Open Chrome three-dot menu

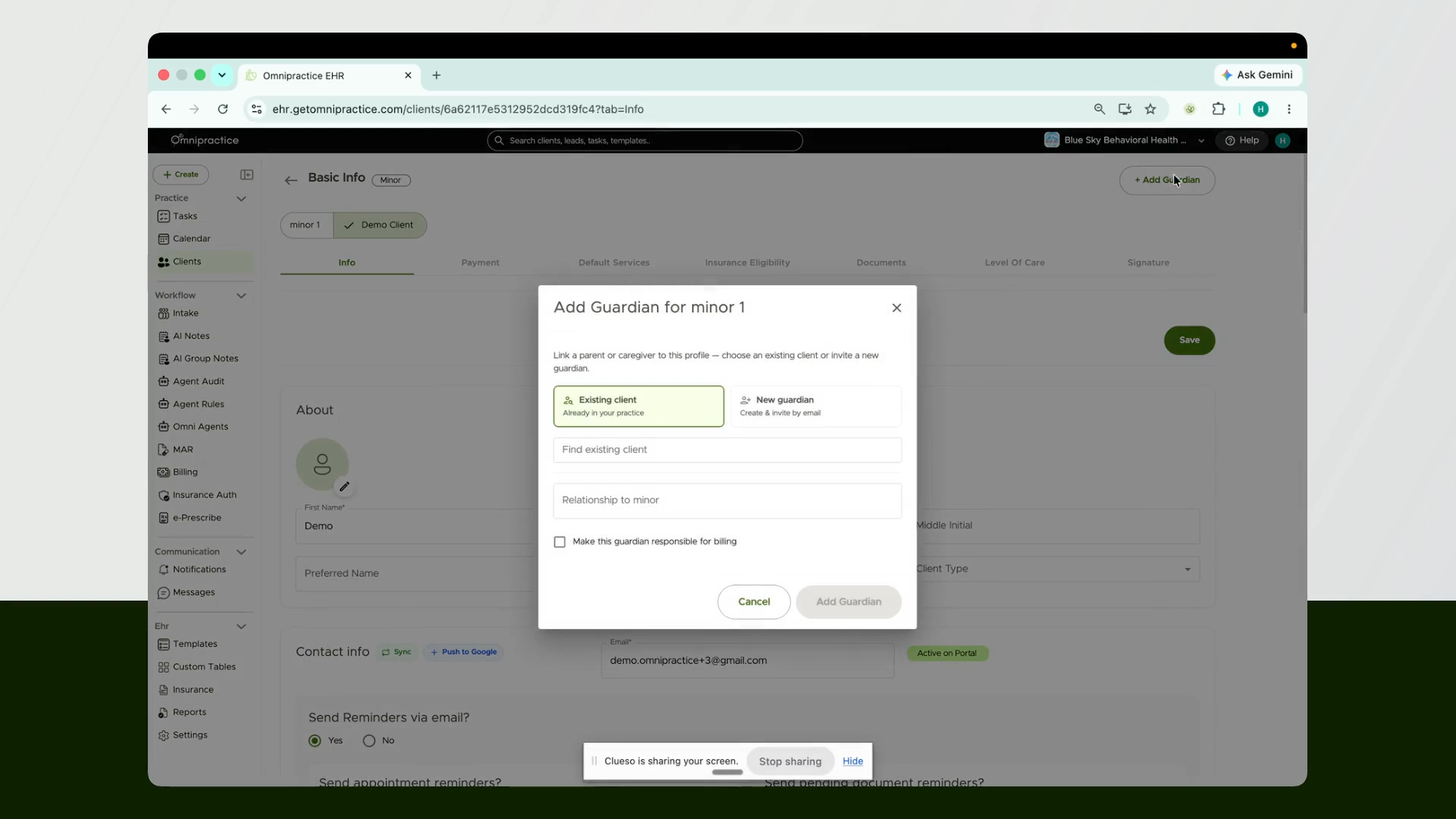click(1289, 109)
